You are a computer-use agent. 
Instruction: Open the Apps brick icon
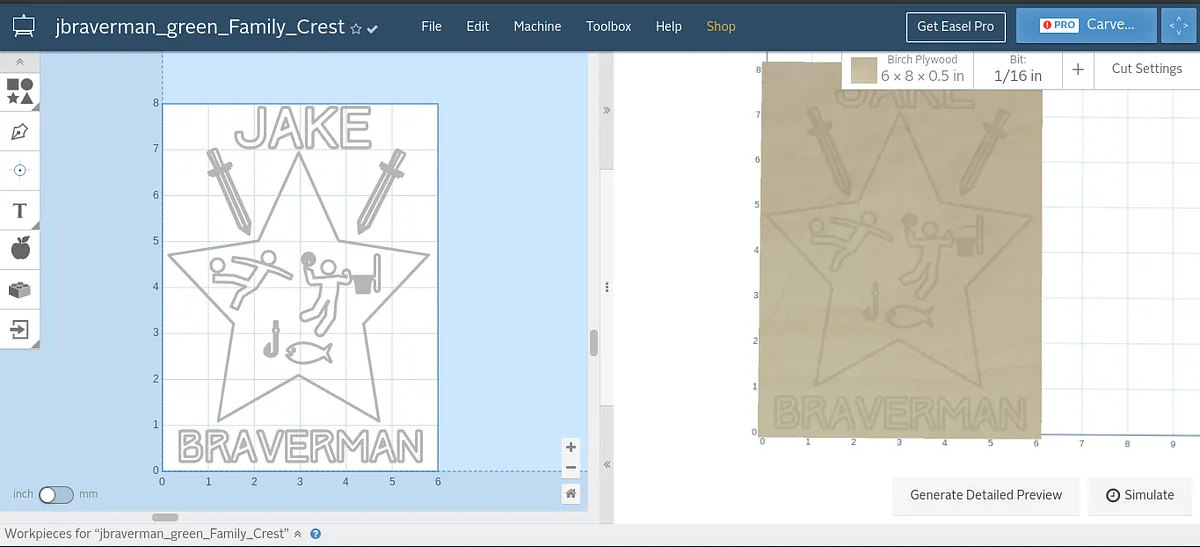coord(20,289)
